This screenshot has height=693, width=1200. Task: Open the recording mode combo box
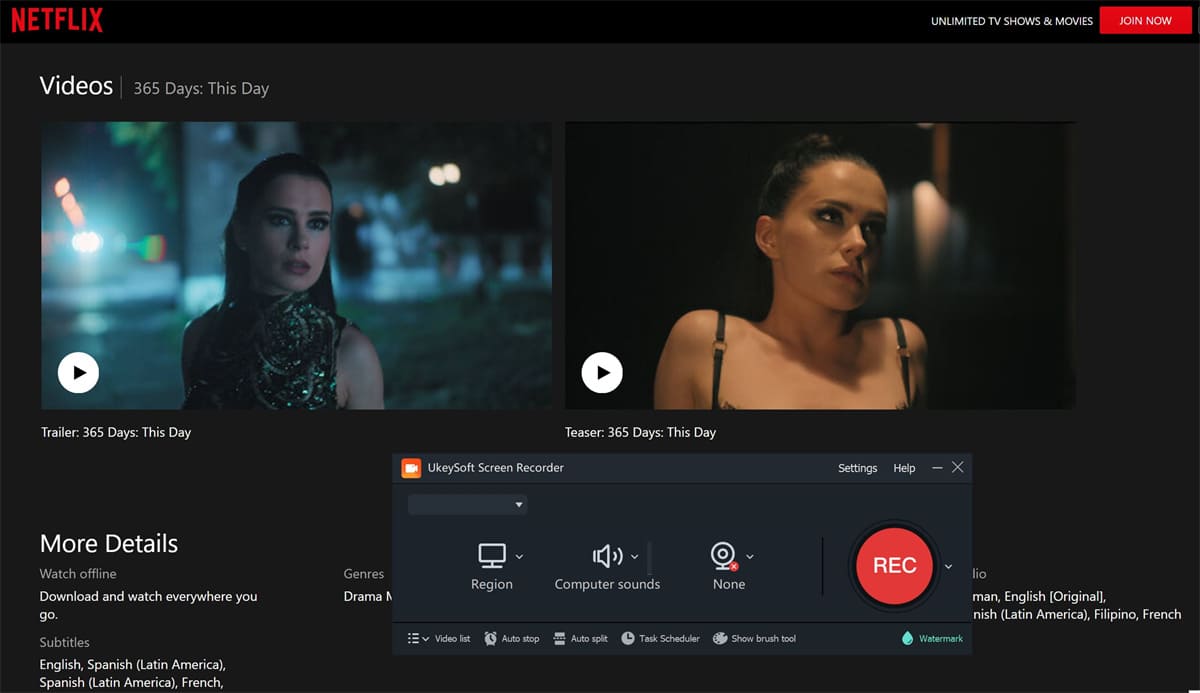[467, 504]
